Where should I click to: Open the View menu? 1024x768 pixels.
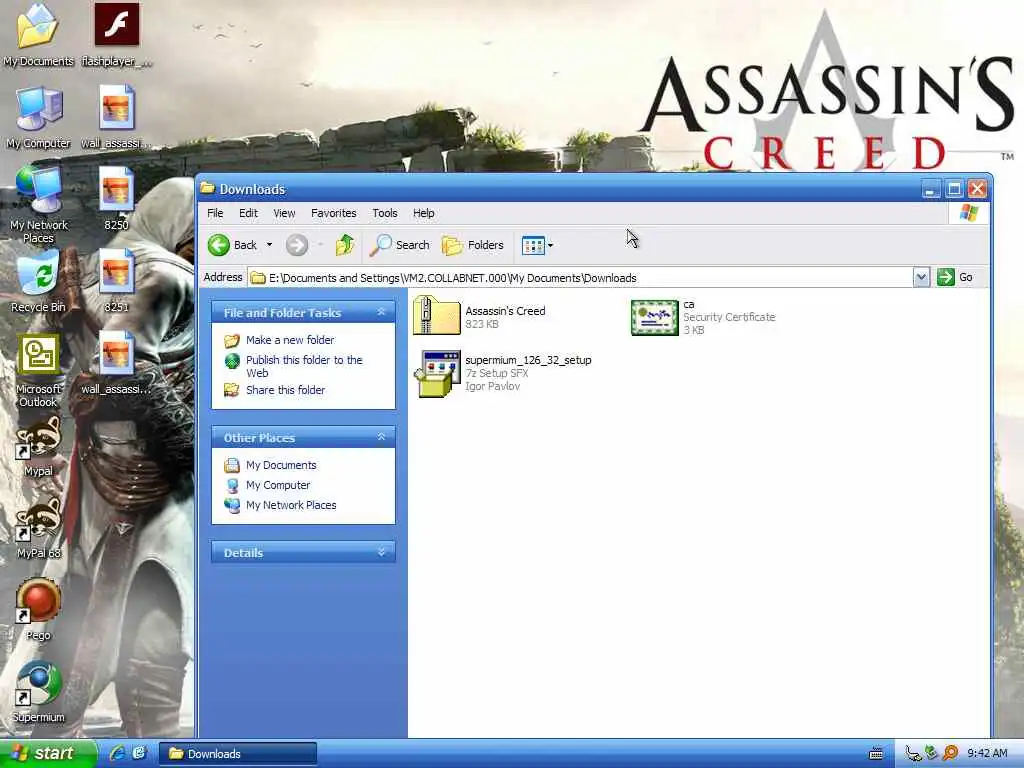pyautogui.click(x=284, y=214)
